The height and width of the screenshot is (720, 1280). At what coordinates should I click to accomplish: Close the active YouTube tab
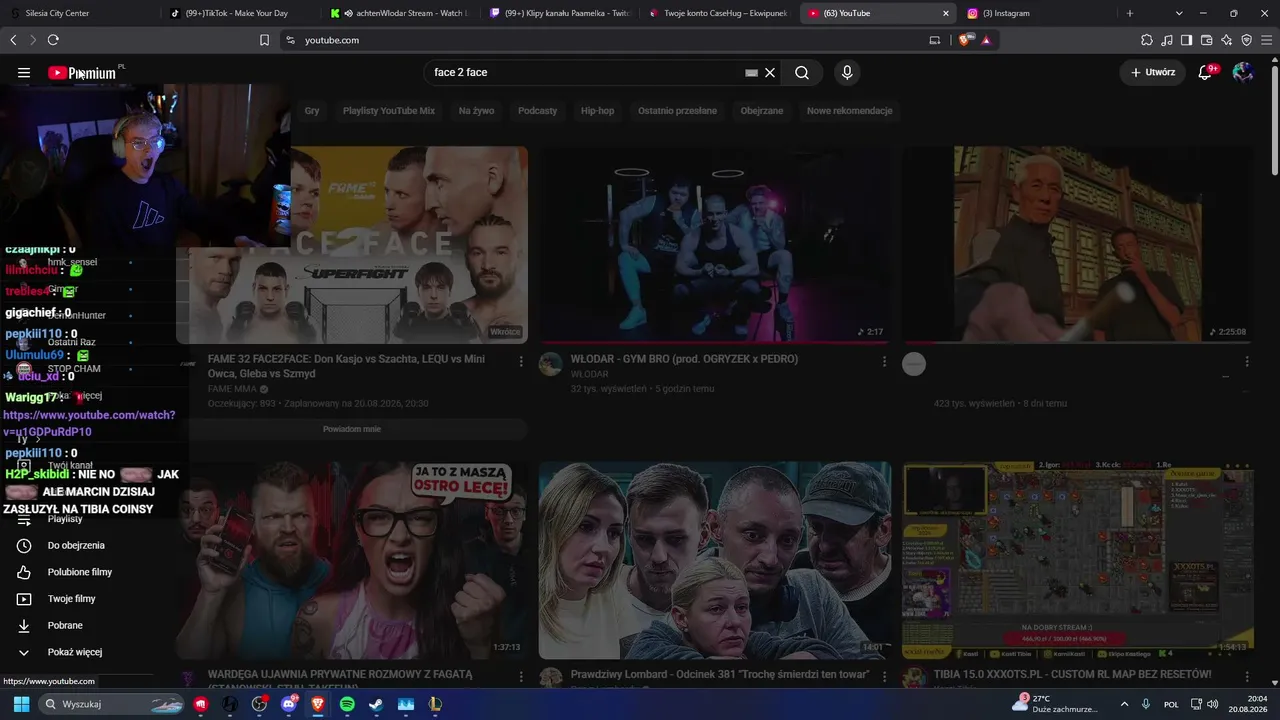[x=946, y=13]
